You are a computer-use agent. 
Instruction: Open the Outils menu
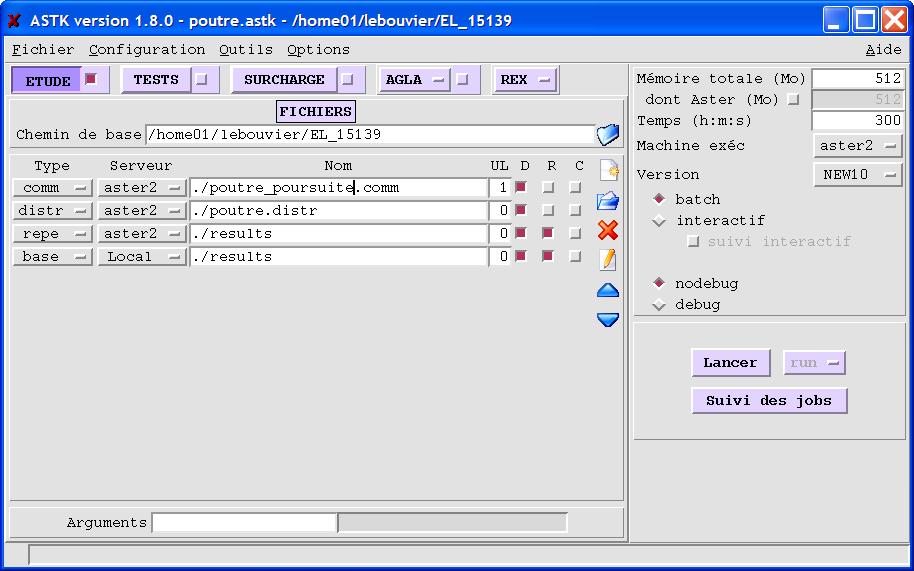pyautogui.click(x=246, y=49)
